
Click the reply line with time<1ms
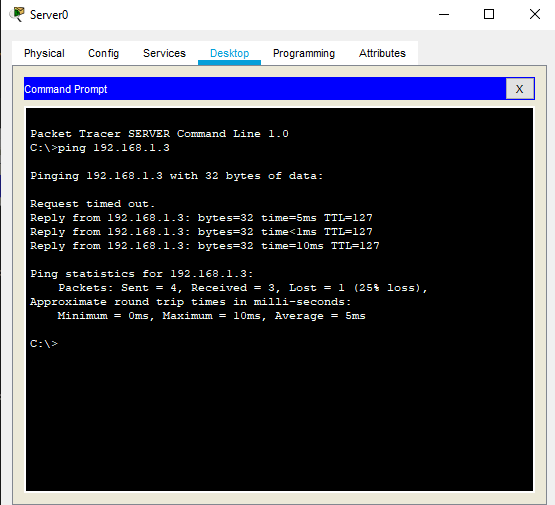pos(201,232)
